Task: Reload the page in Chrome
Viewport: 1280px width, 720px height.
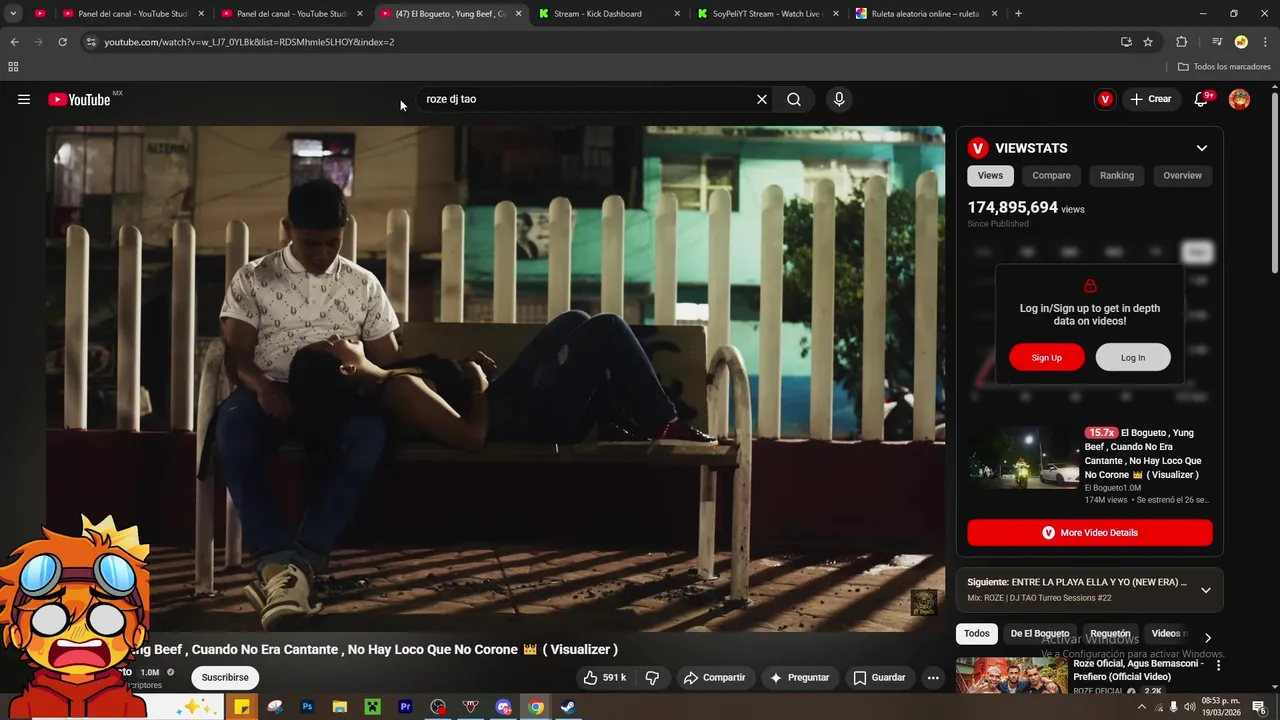Action: [62, 42]
